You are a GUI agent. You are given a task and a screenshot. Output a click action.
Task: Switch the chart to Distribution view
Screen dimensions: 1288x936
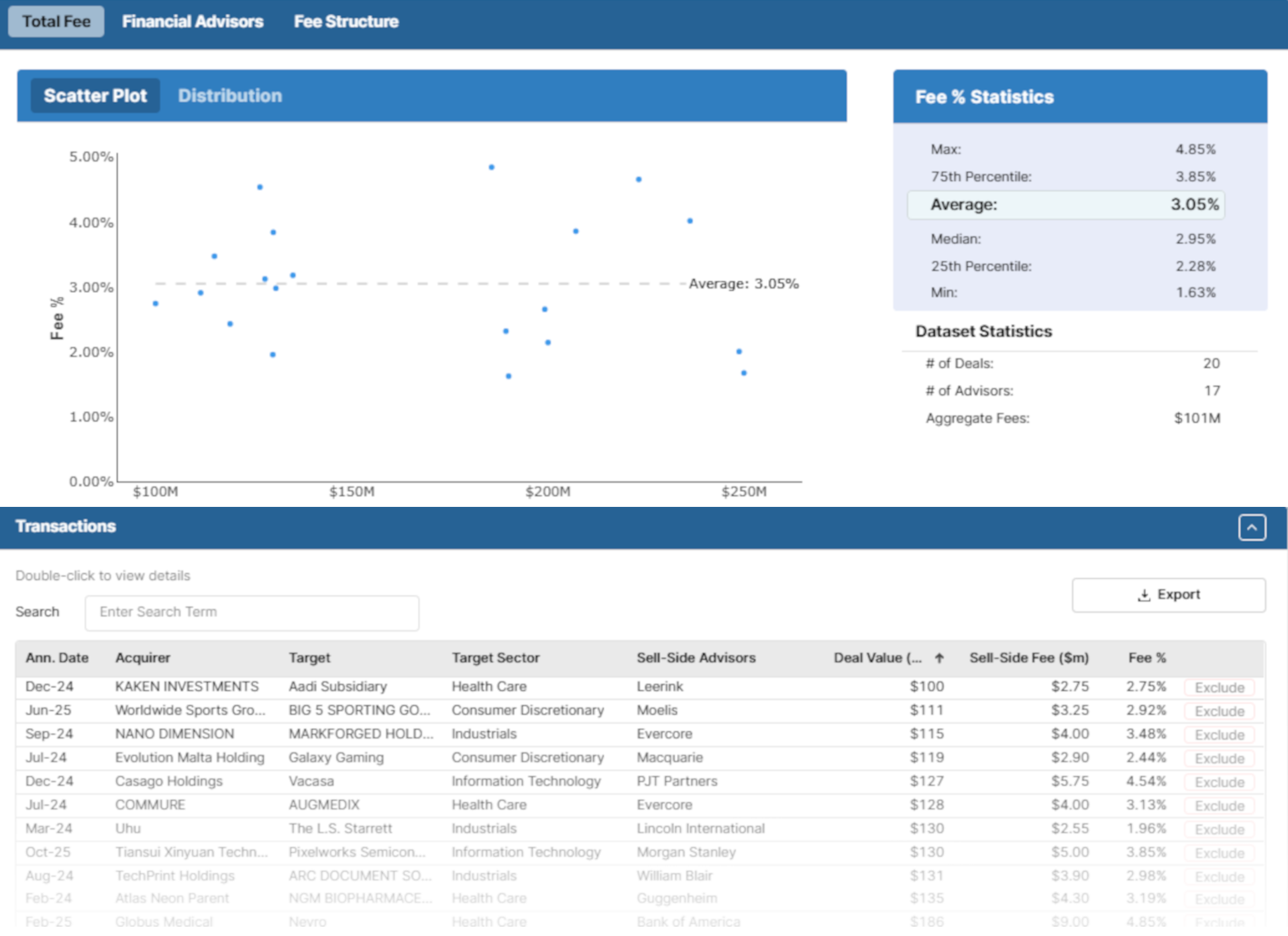pos(229,96)
